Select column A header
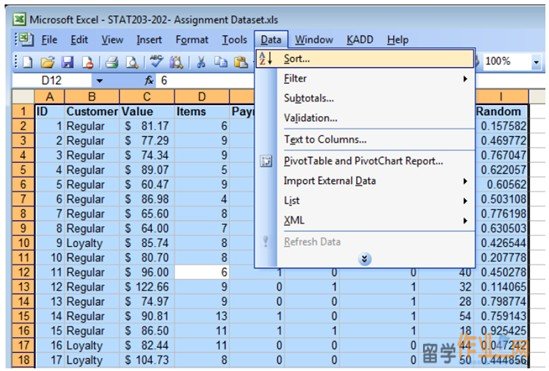Screen dimensions: 549x371 pyautogui.click(x=50, y=97)
